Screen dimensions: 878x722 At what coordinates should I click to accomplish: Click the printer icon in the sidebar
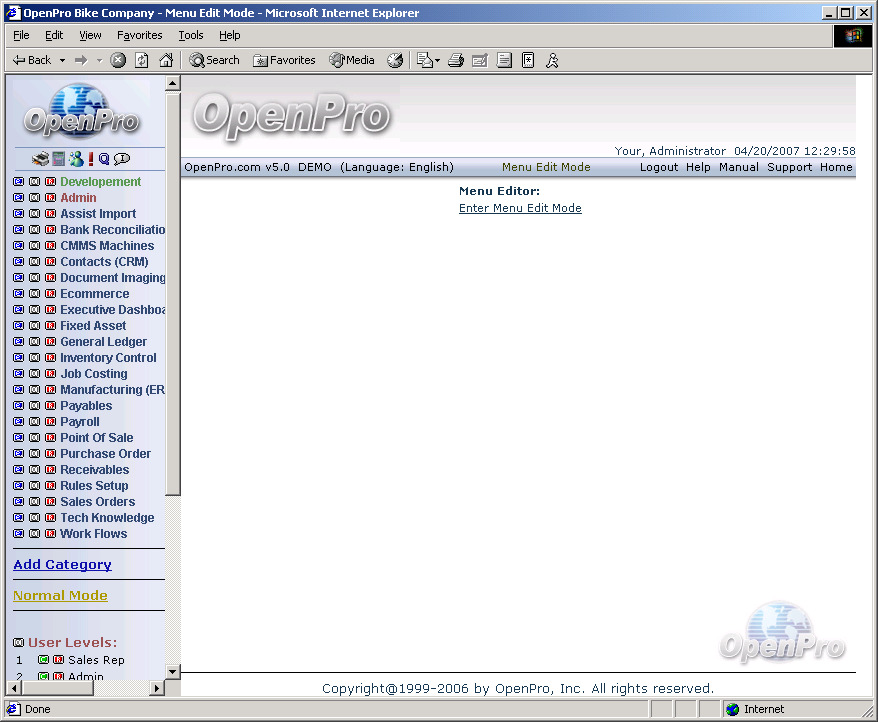(41, 159)
